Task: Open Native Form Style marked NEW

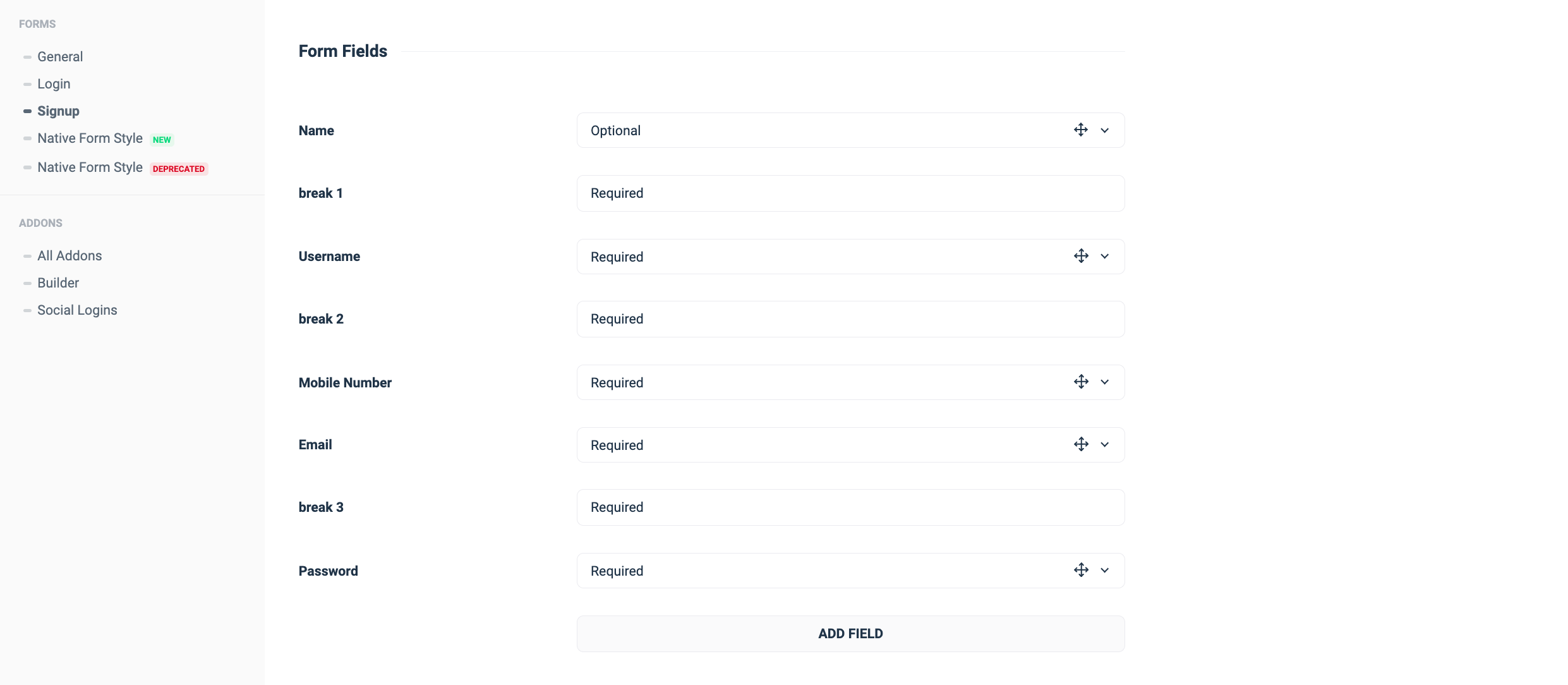Action: click(90, 138)
